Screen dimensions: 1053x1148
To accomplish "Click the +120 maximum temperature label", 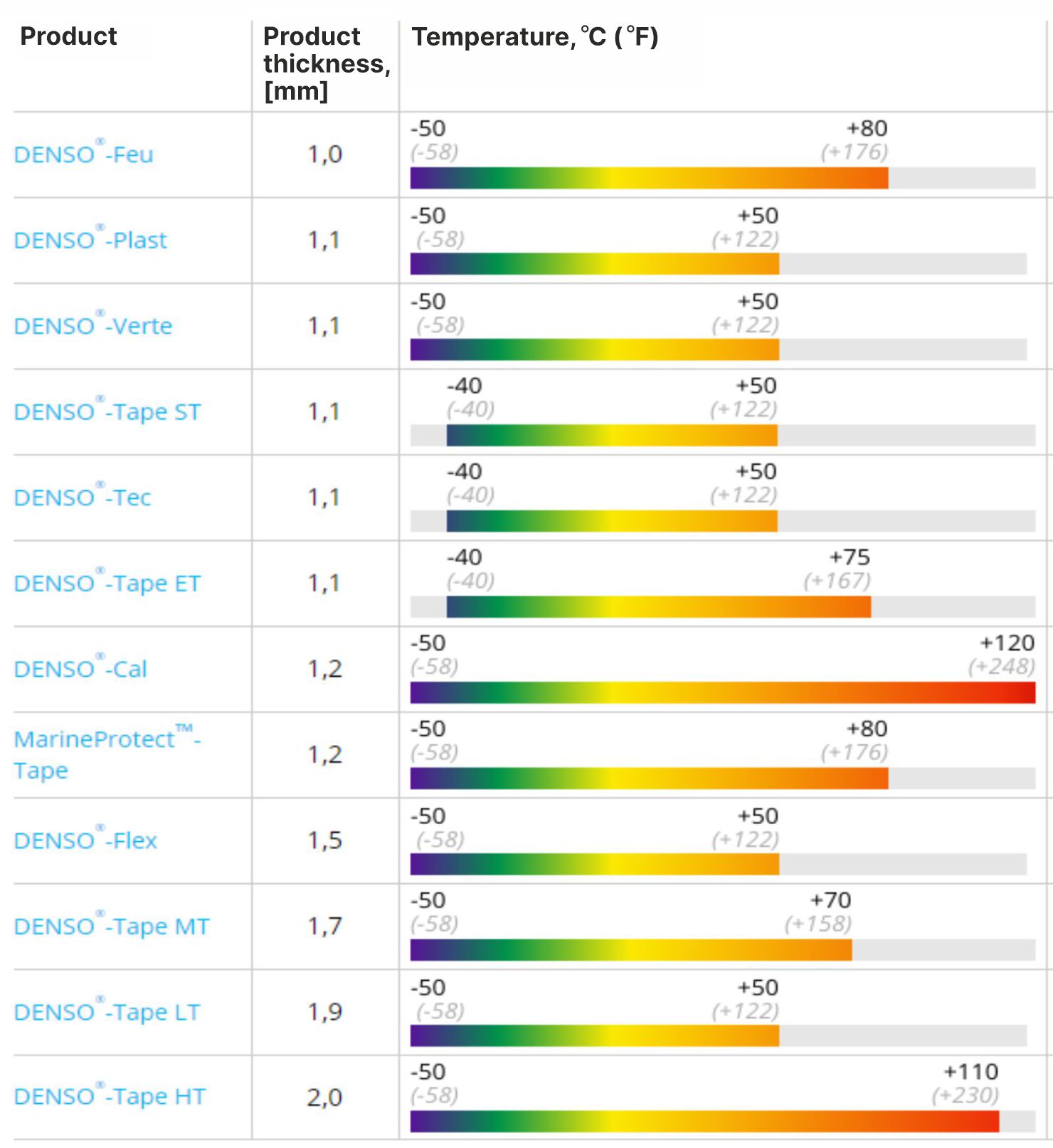I will click(1007, 643).
